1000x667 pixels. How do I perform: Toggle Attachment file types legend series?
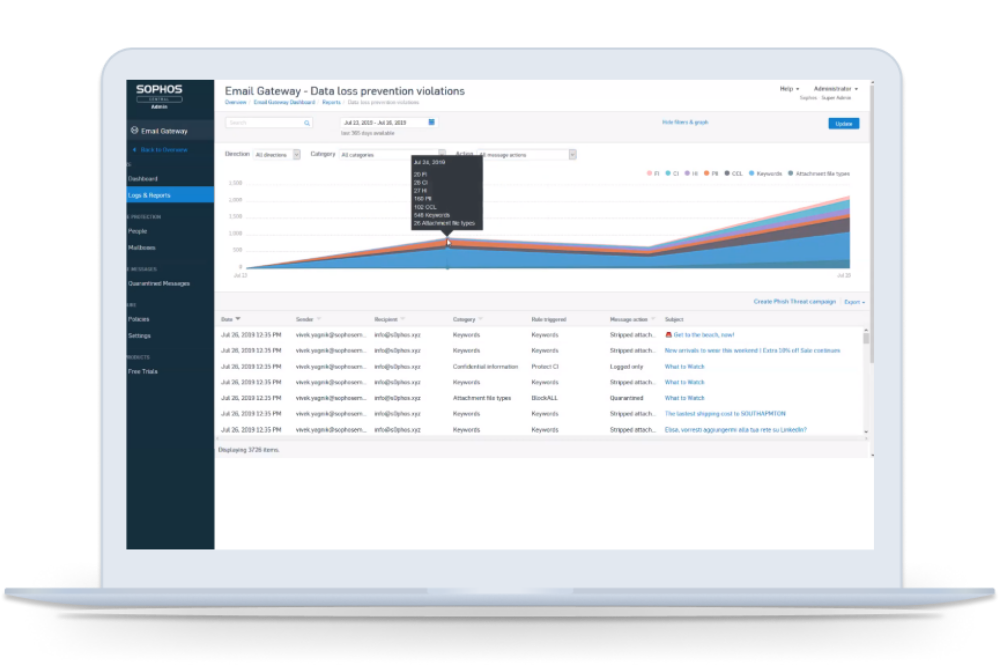tap(819, 173)
